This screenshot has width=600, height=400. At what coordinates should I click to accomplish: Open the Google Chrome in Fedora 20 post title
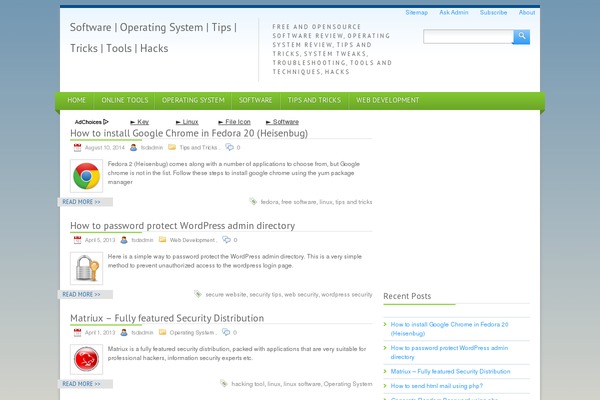[x=189, y=133]
